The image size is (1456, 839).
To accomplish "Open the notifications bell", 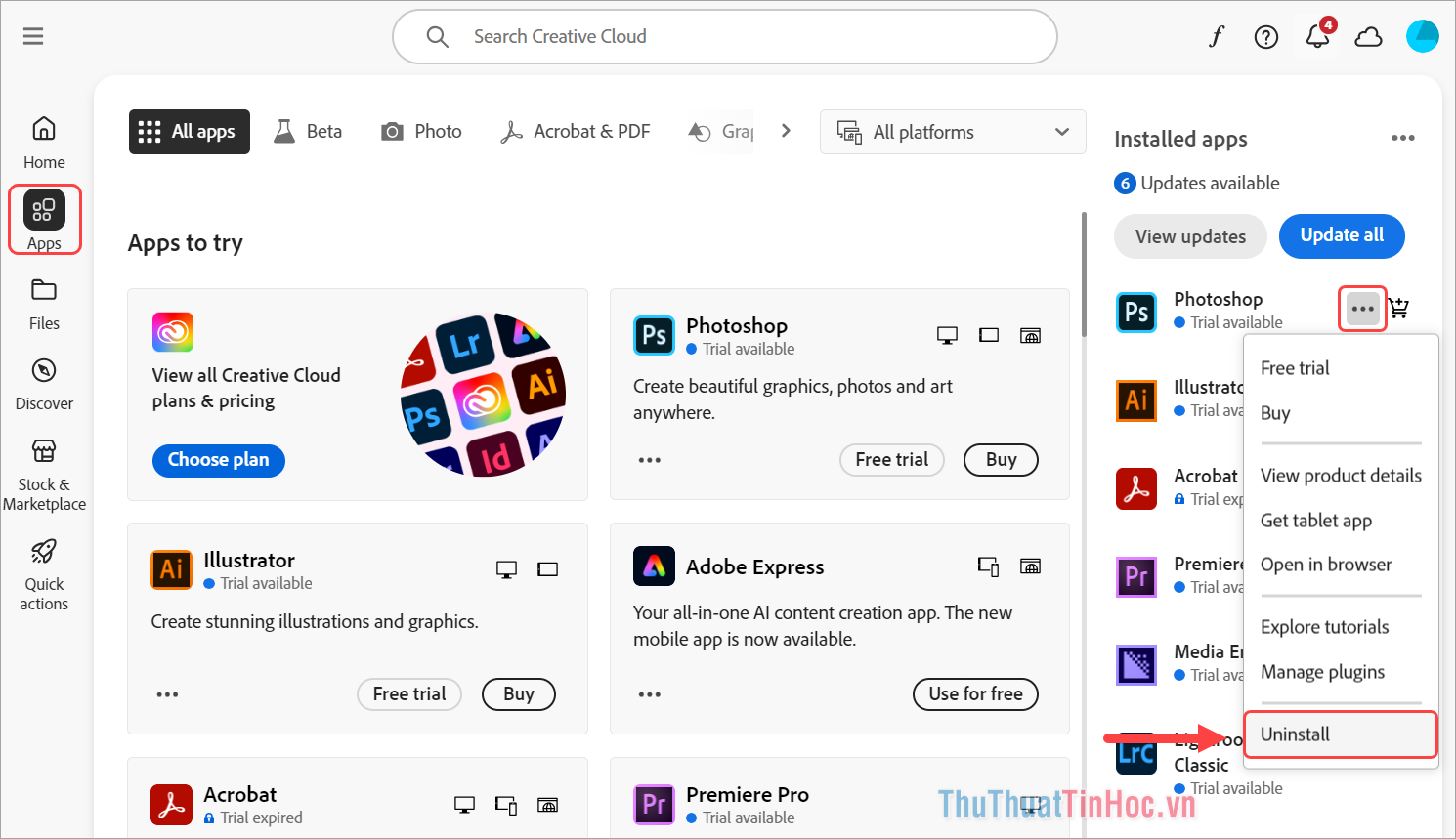I will [x=1317, y=37].
